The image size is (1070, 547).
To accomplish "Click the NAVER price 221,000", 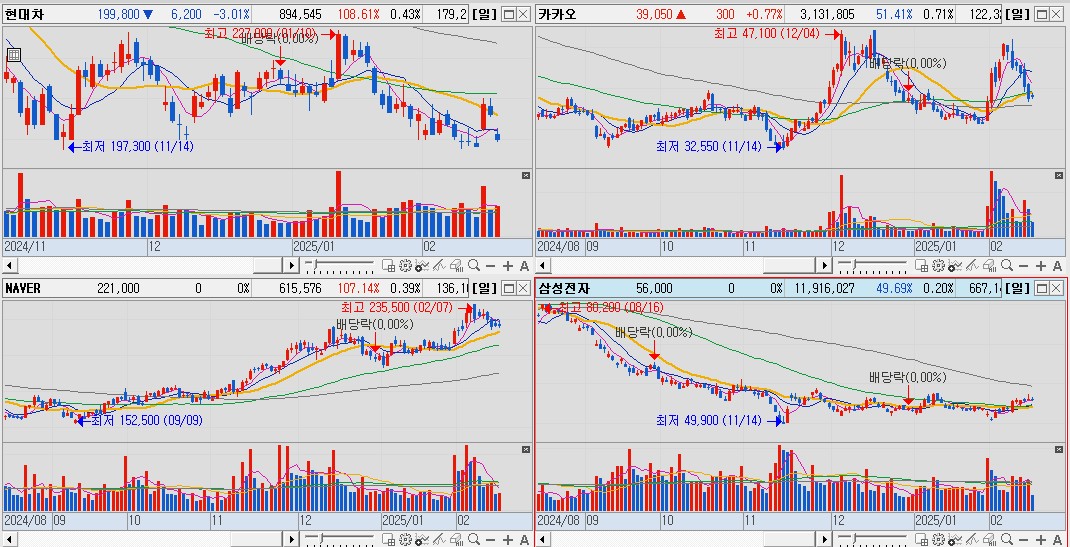I will pyautogui.click(x=118, y=288).
